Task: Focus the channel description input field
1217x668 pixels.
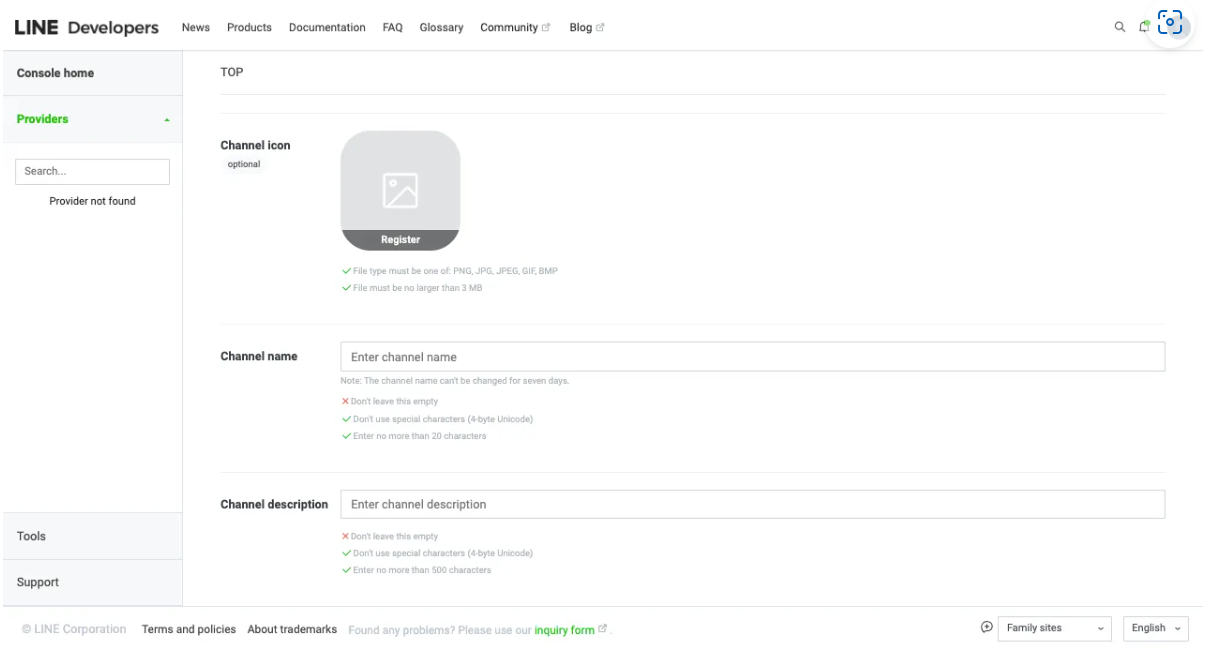Action: point(752,504)
